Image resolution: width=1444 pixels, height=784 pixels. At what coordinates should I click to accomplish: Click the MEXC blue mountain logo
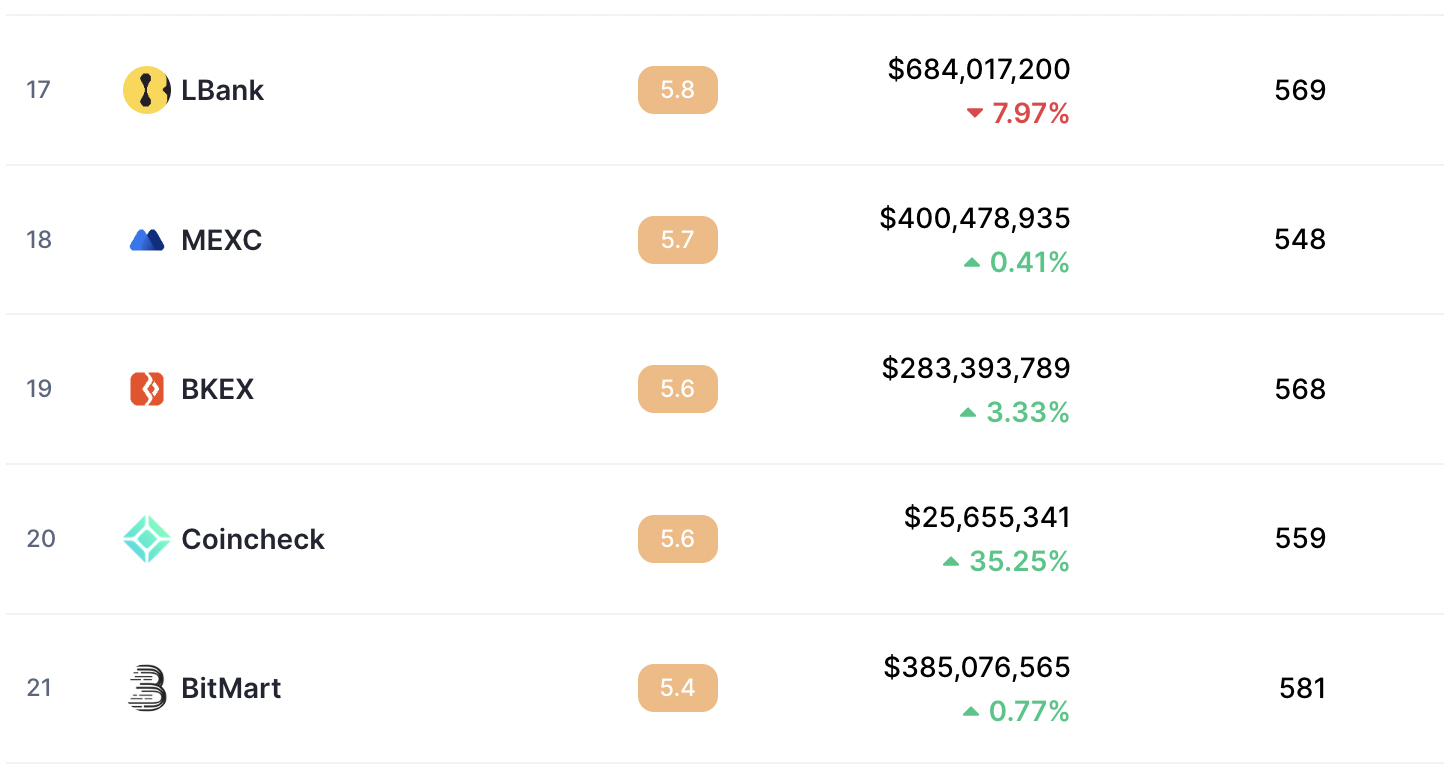click(147, 240)
